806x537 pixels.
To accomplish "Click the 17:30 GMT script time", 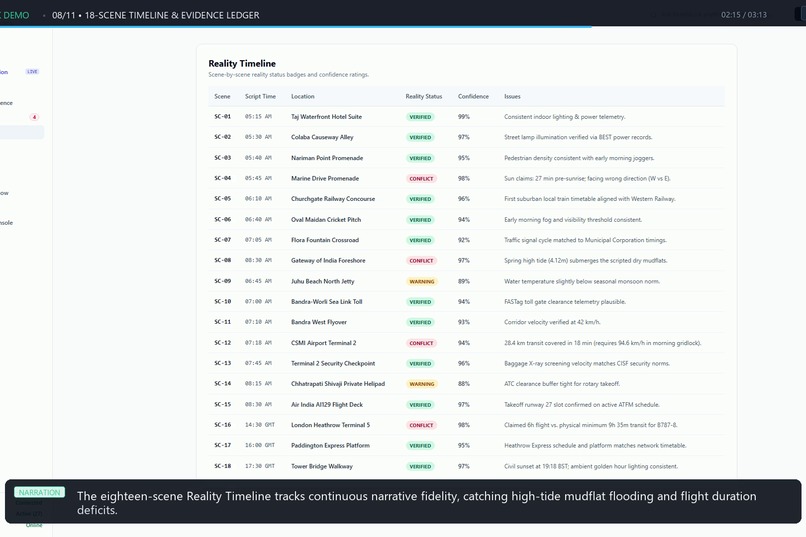I will coord(260,466).
